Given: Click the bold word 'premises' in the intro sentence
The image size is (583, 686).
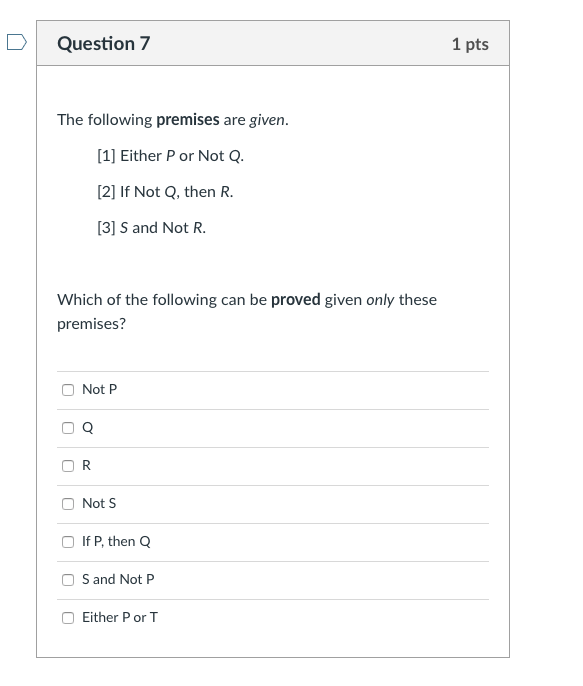Looking at the screenshot, I should 188,120.
